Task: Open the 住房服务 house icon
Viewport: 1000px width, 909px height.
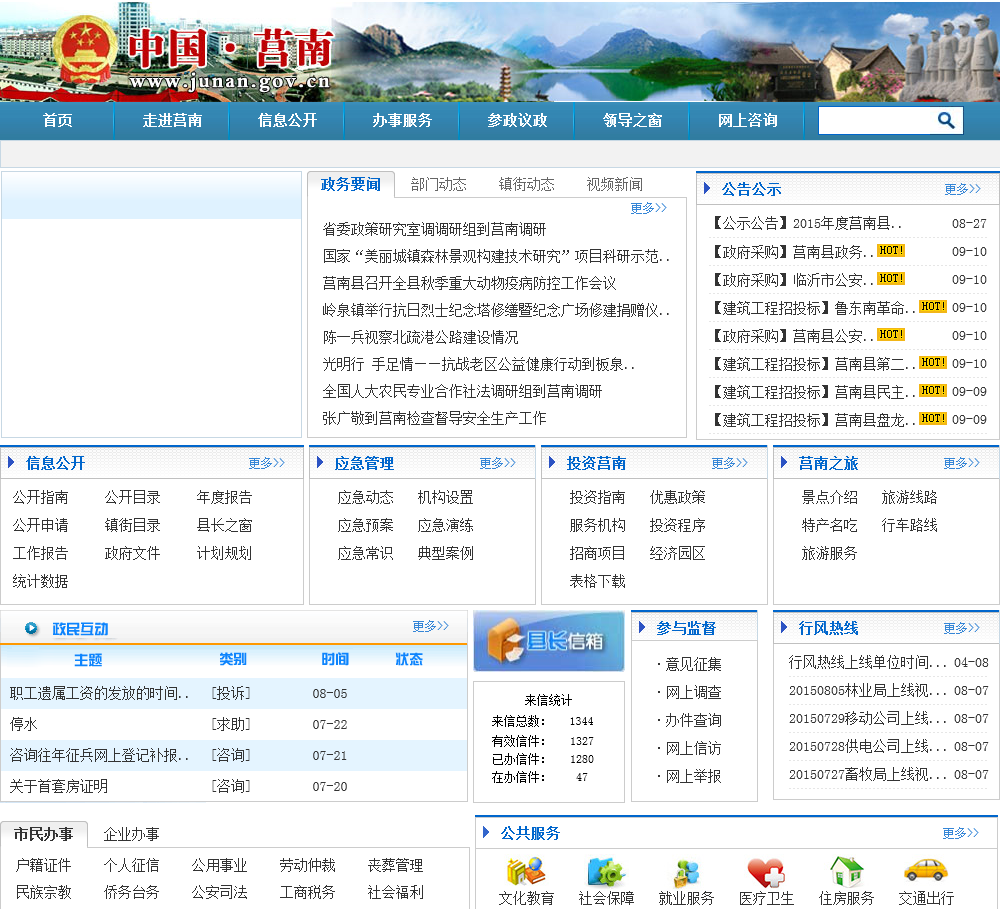Action: [846, 871]
